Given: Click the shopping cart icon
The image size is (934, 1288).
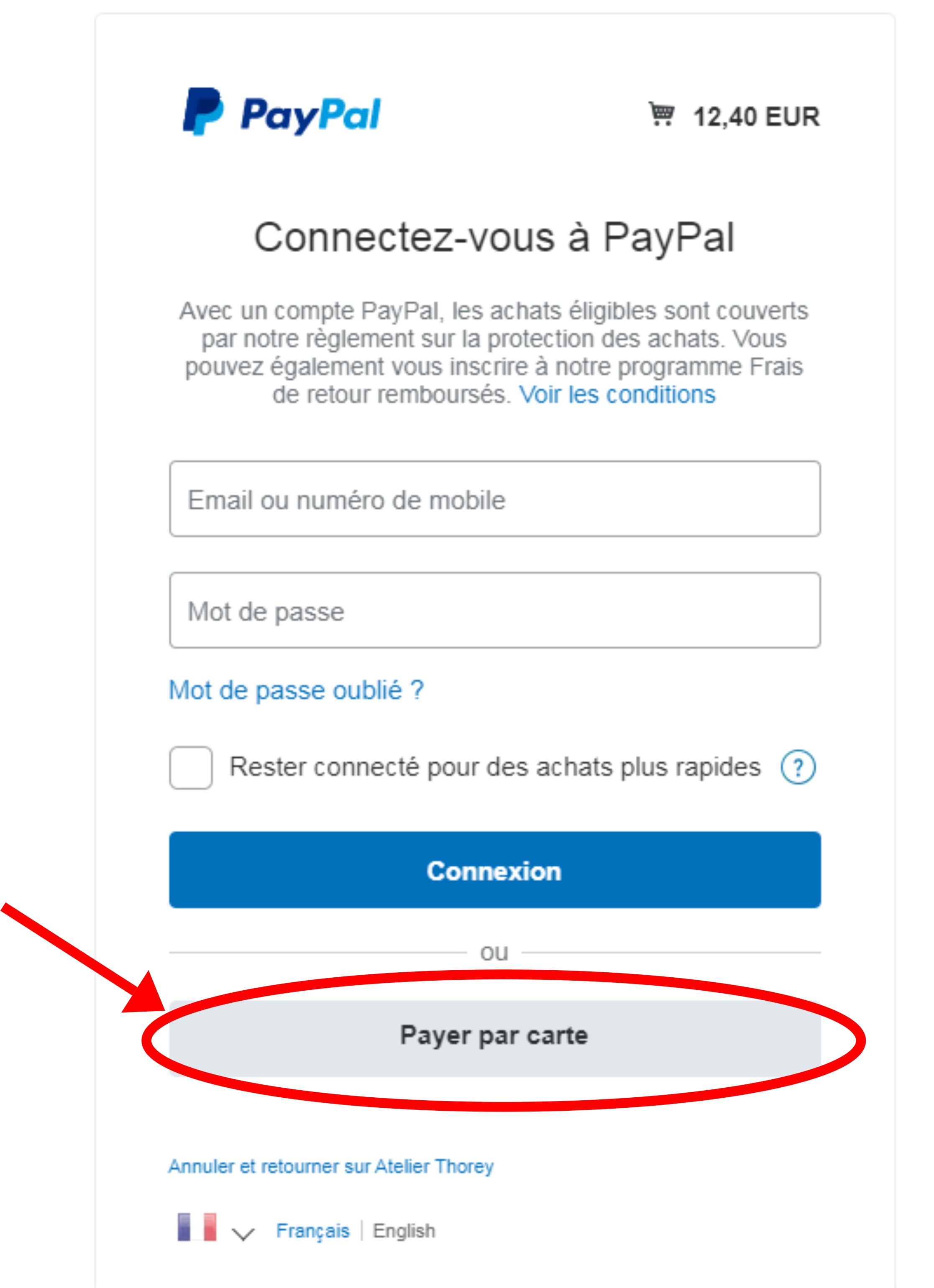Looking at the screenshot, I should [661, 114].
